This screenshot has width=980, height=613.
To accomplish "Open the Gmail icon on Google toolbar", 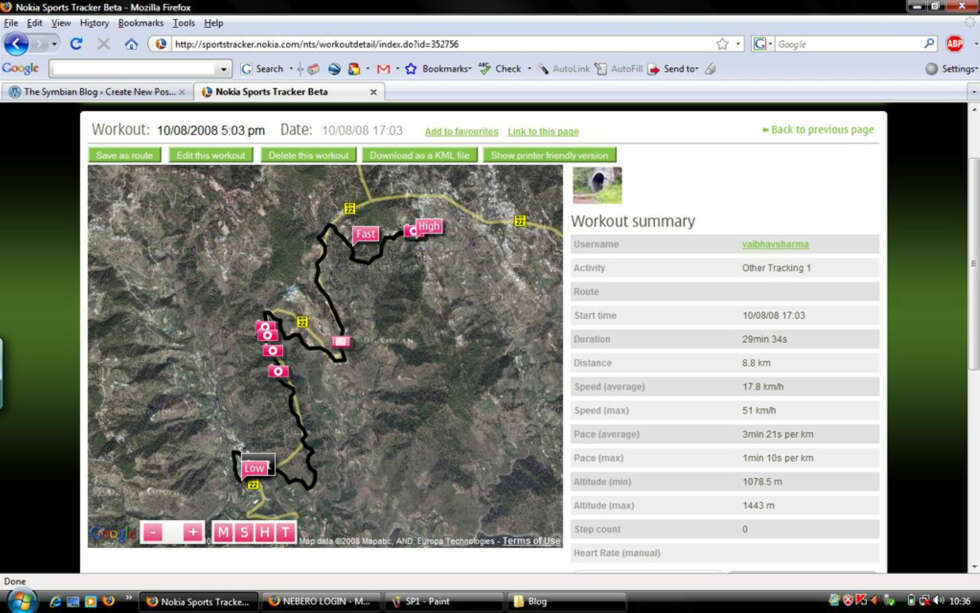I will point(384,69).
